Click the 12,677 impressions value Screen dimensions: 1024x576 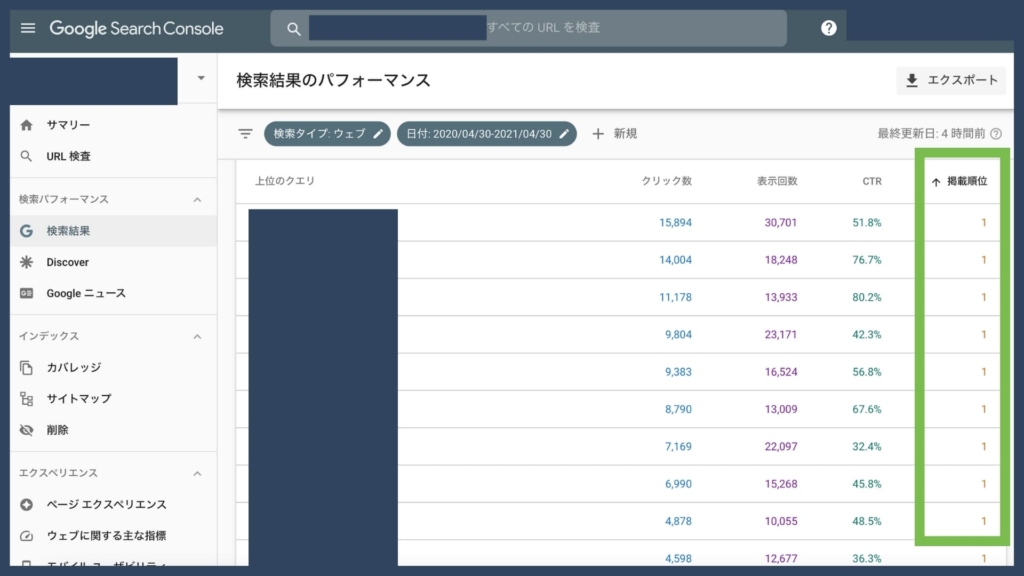[x=781, y=558]
